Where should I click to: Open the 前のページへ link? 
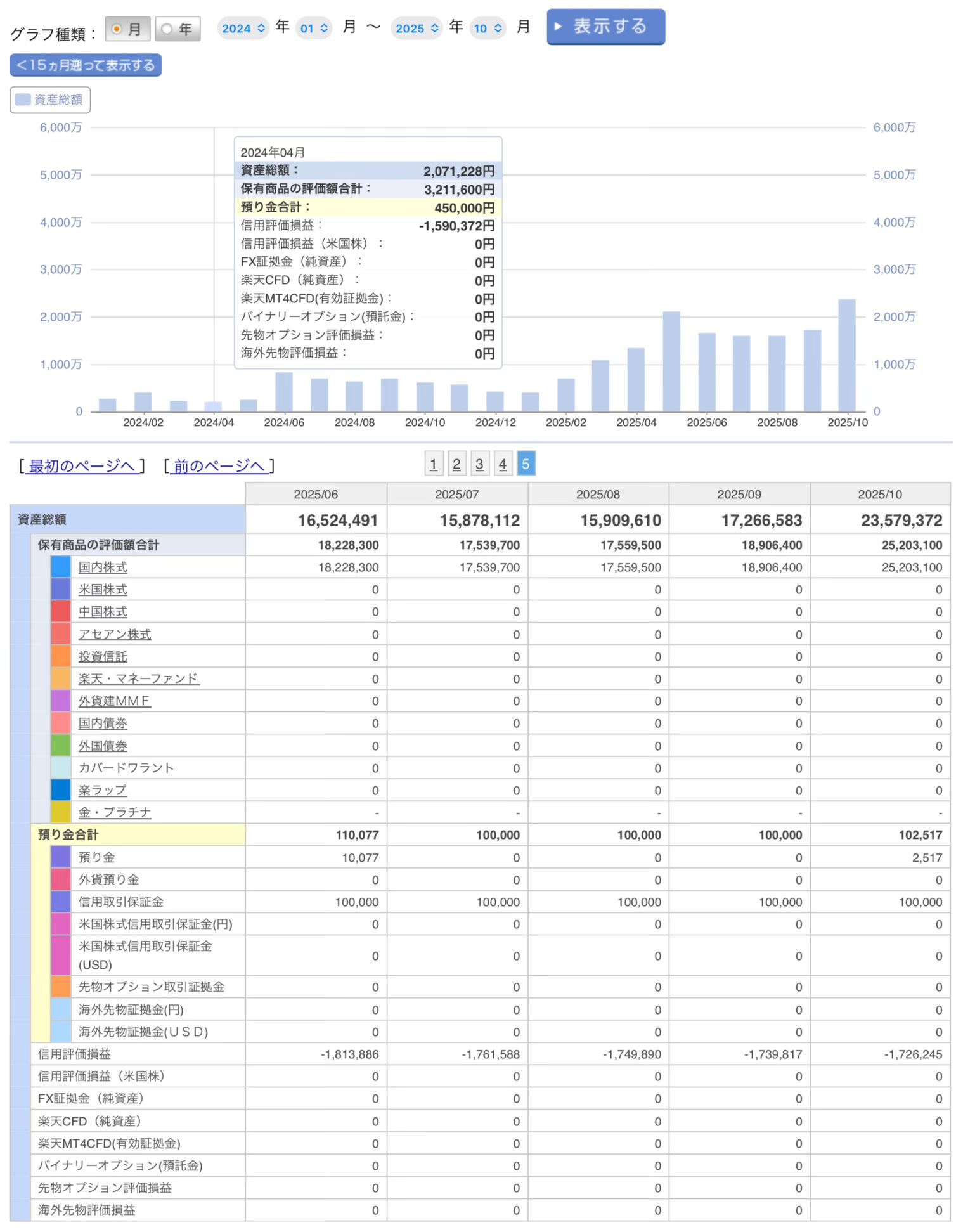coord(219,467)
